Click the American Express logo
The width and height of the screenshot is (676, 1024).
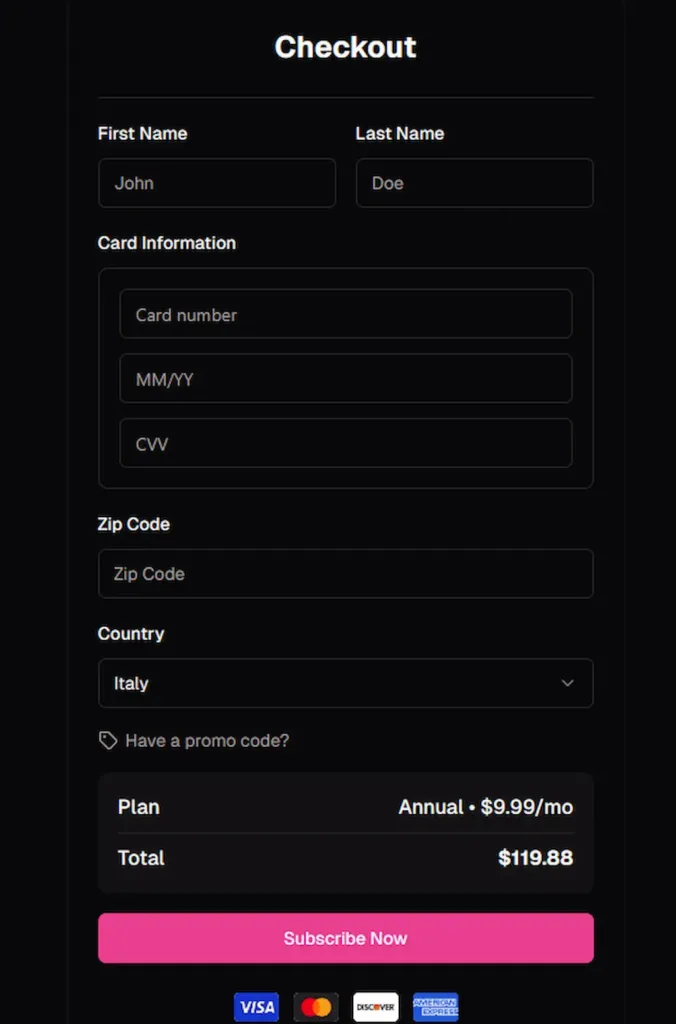click(x=435, y=1007)
